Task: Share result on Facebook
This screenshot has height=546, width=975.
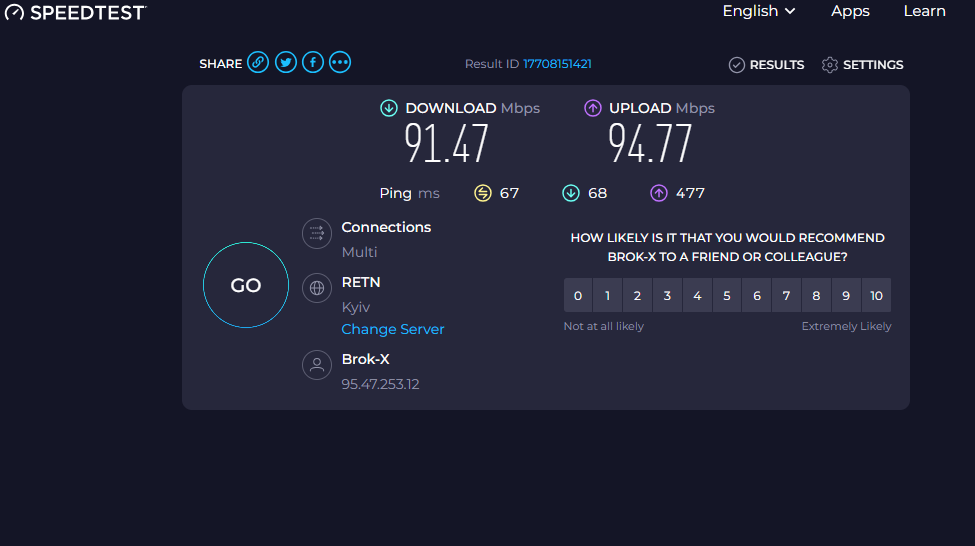Action: pyautogui.click(x=313, y=63)
